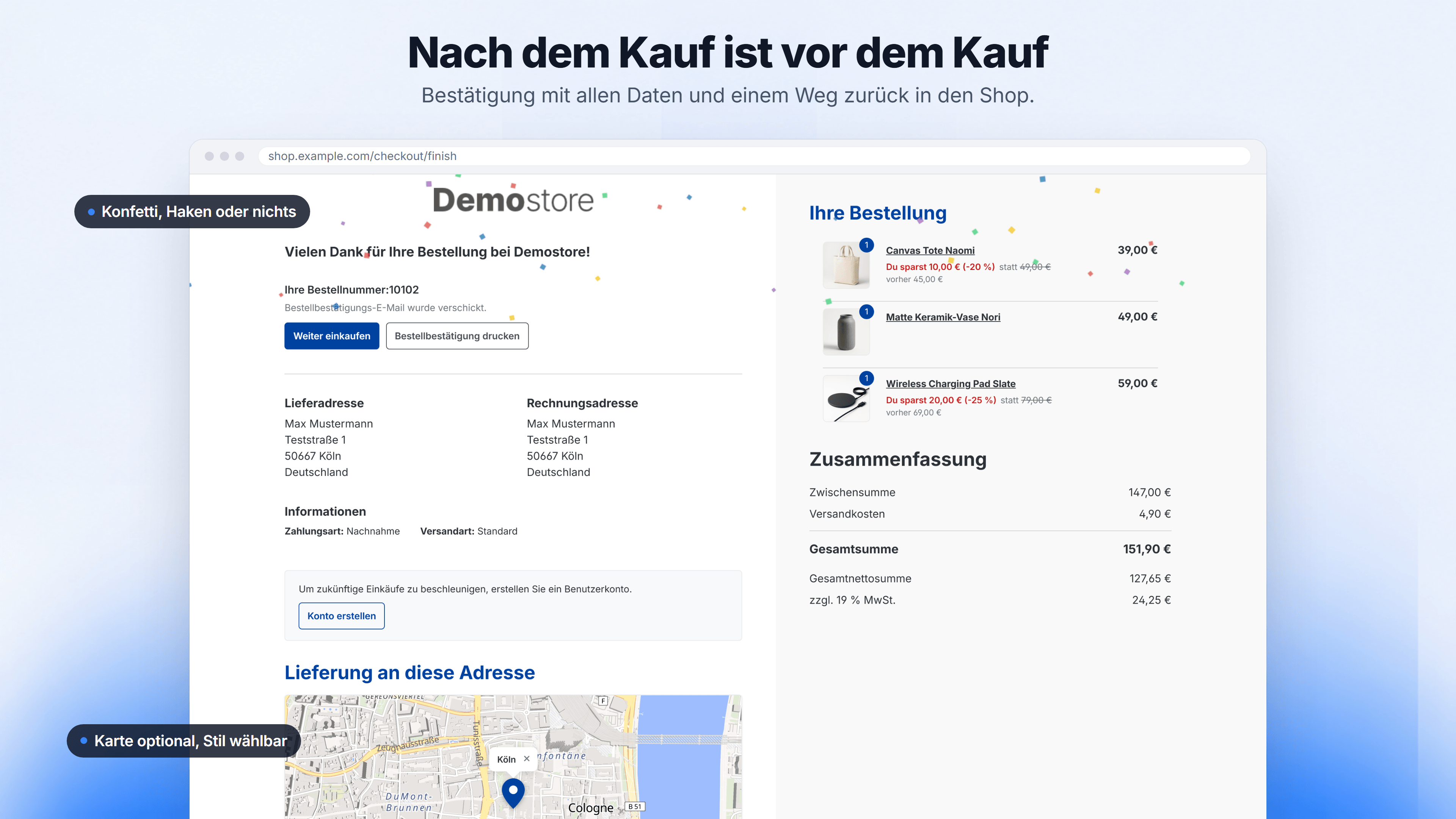Click the Versandkosten value 4,90 €
This screenshot has width=1456, height=819.
coord(1155,514)
